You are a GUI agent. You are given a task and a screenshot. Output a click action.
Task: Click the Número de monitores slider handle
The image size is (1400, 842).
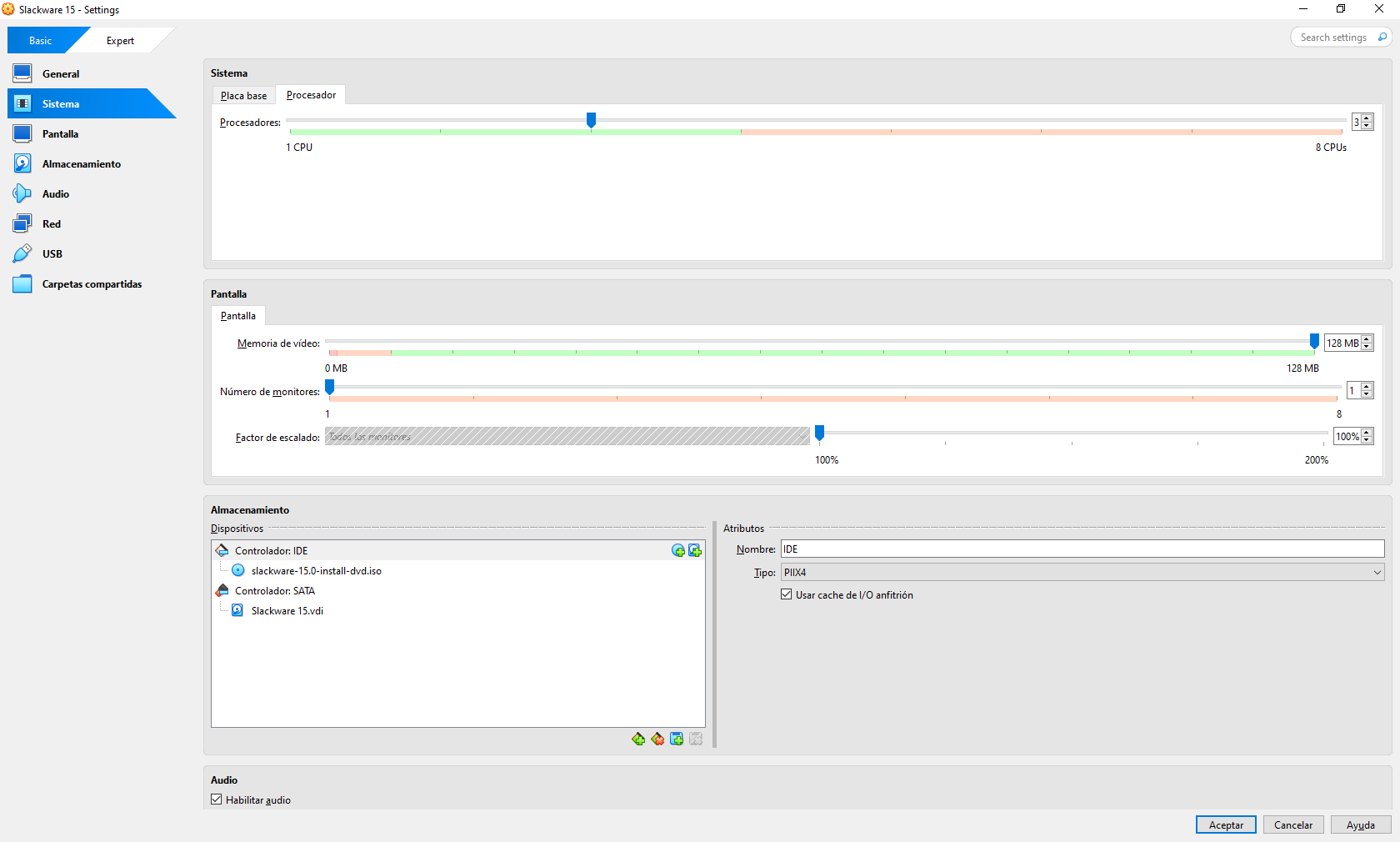(330, 388)
